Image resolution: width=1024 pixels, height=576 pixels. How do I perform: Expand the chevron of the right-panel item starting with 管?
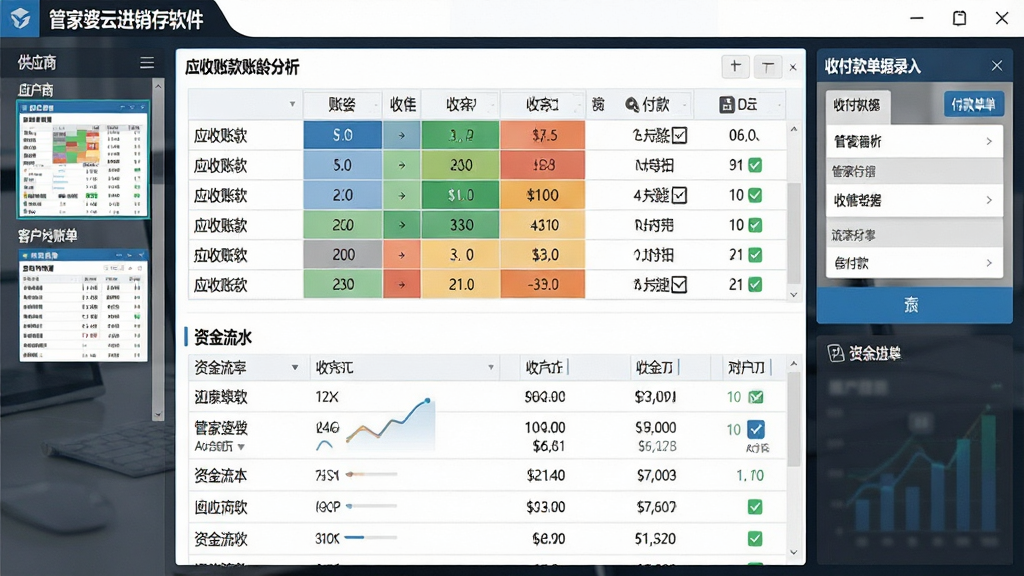coord(989,141)
